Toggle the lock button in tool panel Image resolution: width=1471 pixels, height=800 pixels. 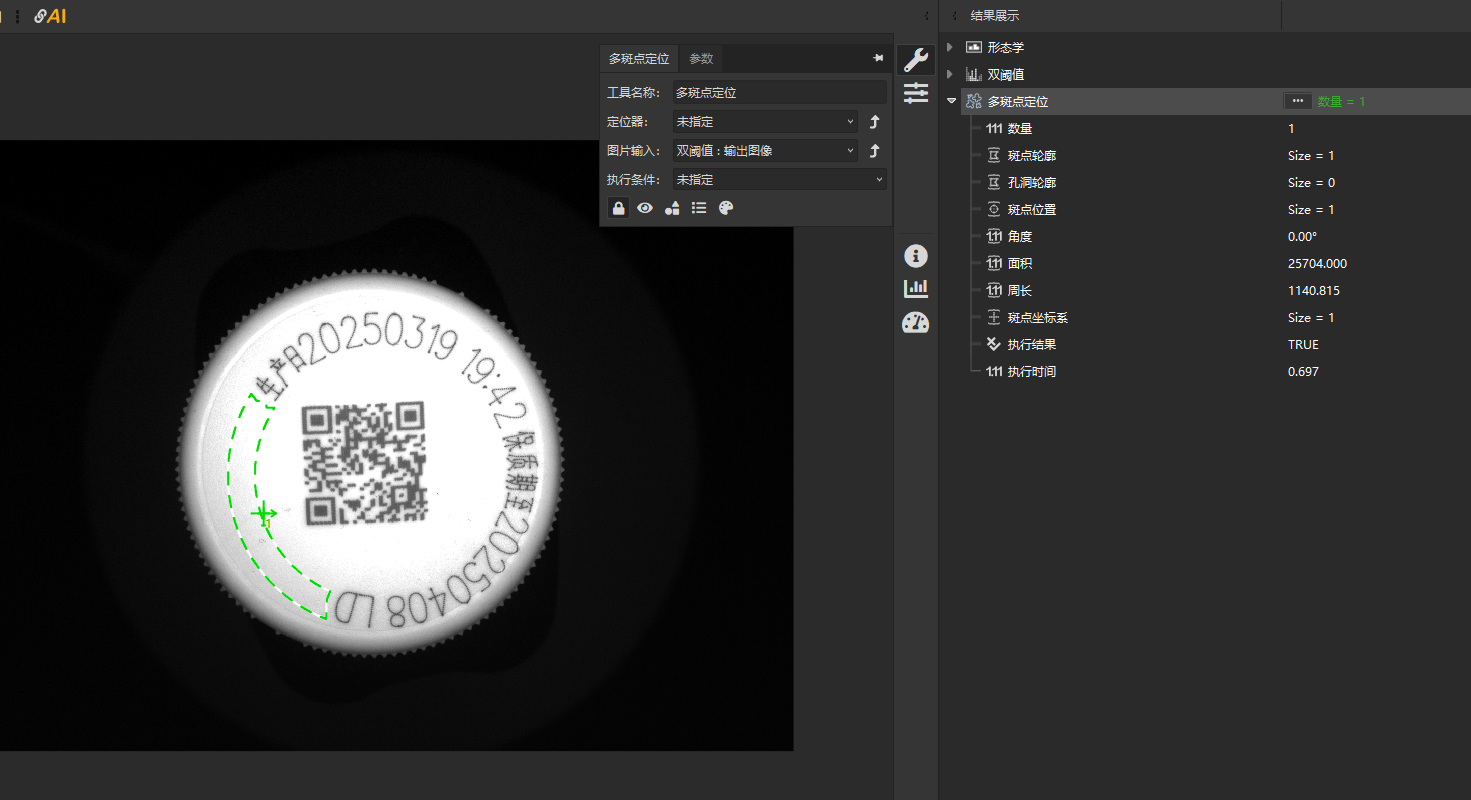tap(619, 208)
